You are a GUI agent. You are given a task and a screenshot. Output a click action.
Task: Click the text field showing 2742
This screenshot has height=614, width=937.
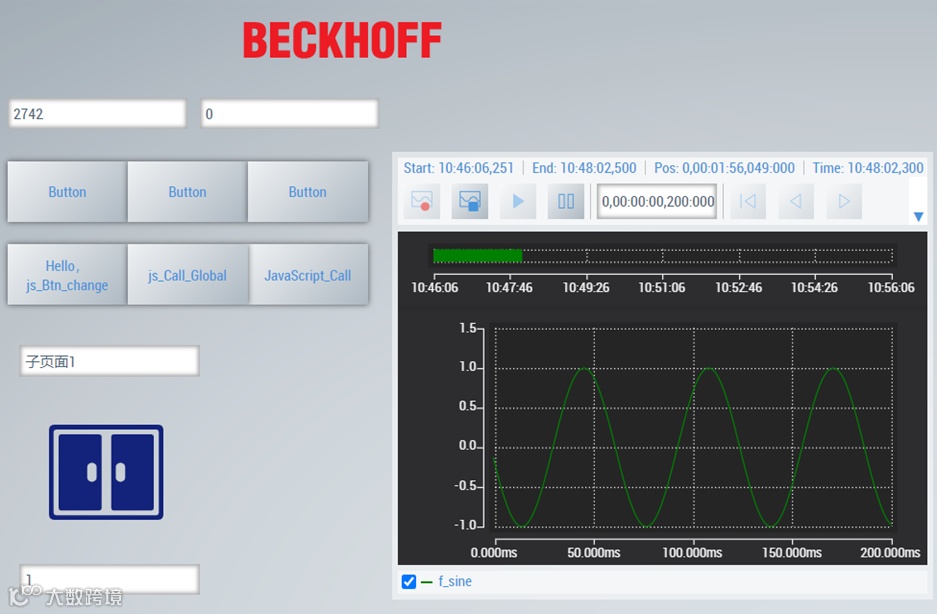tap(97, 114)
